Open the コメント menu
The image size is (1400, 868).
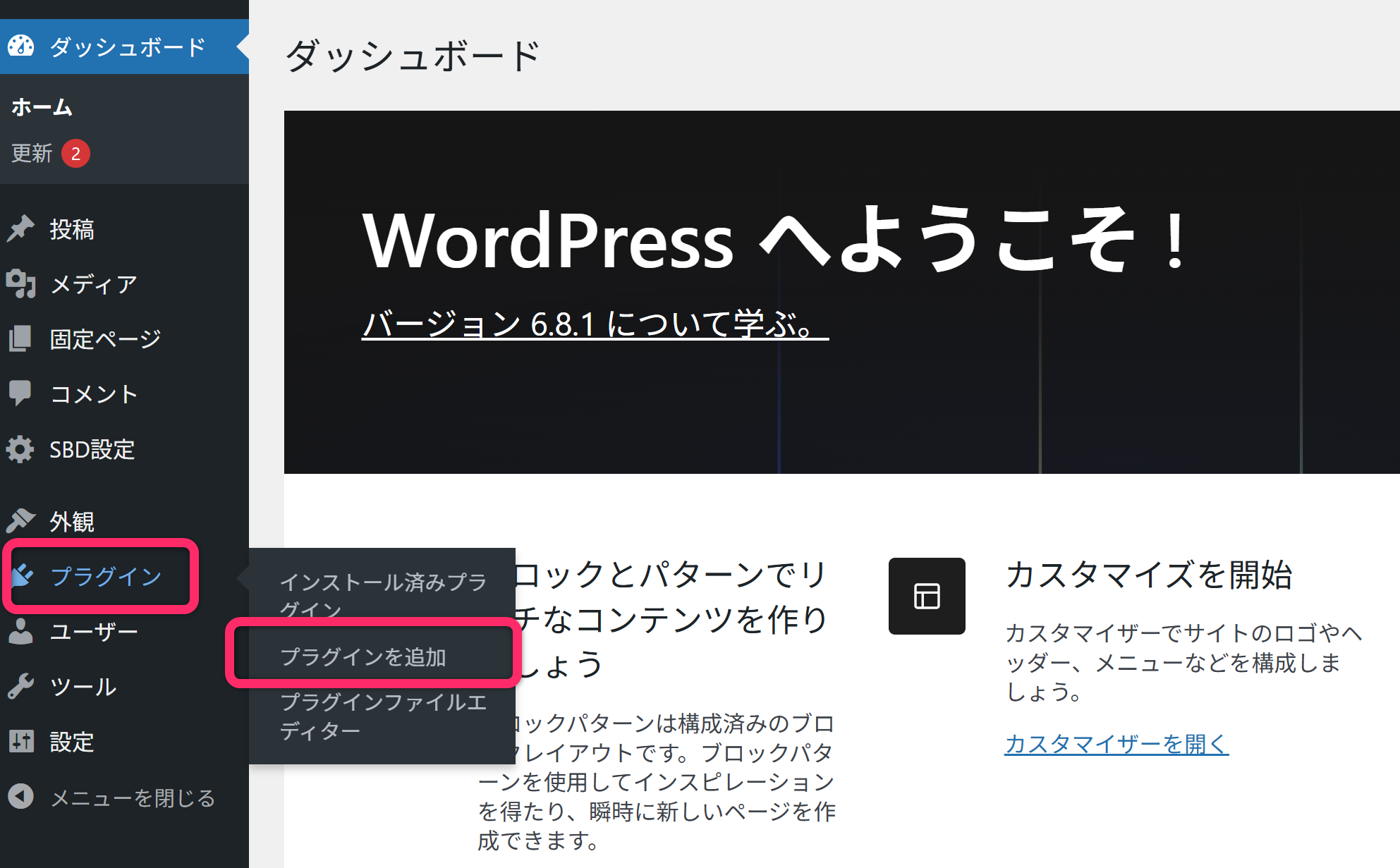124,393
